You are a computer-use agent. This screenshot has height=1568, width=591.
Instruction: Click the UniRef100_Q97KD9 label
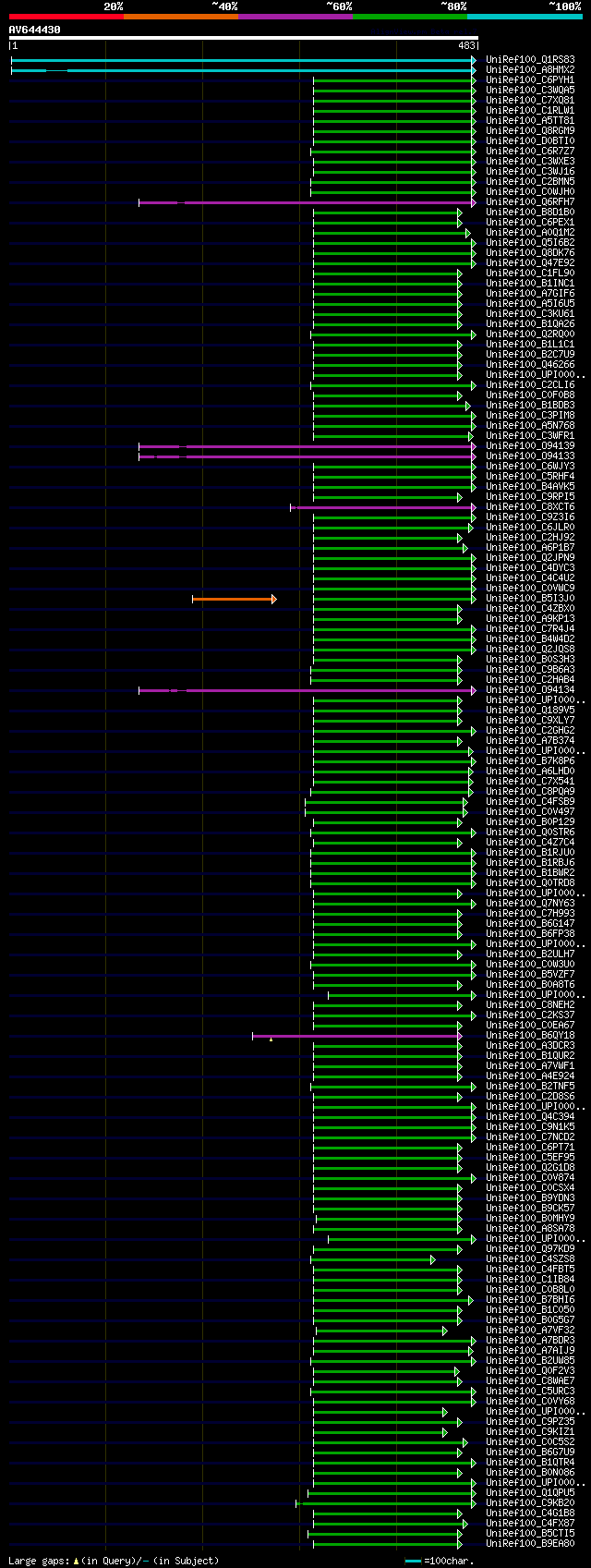[530, 1249]
